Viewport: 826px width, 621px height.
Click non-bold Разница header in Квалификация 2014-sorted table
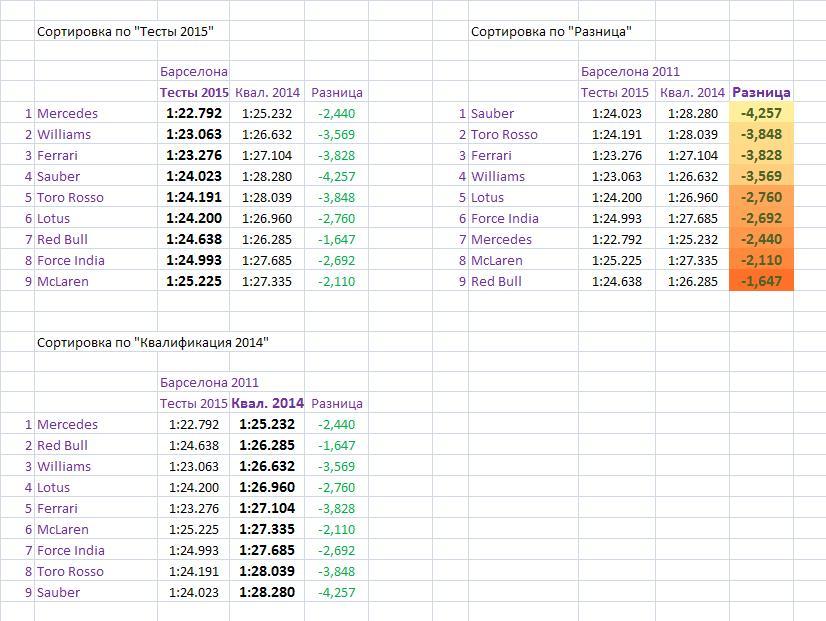[337, 403]
